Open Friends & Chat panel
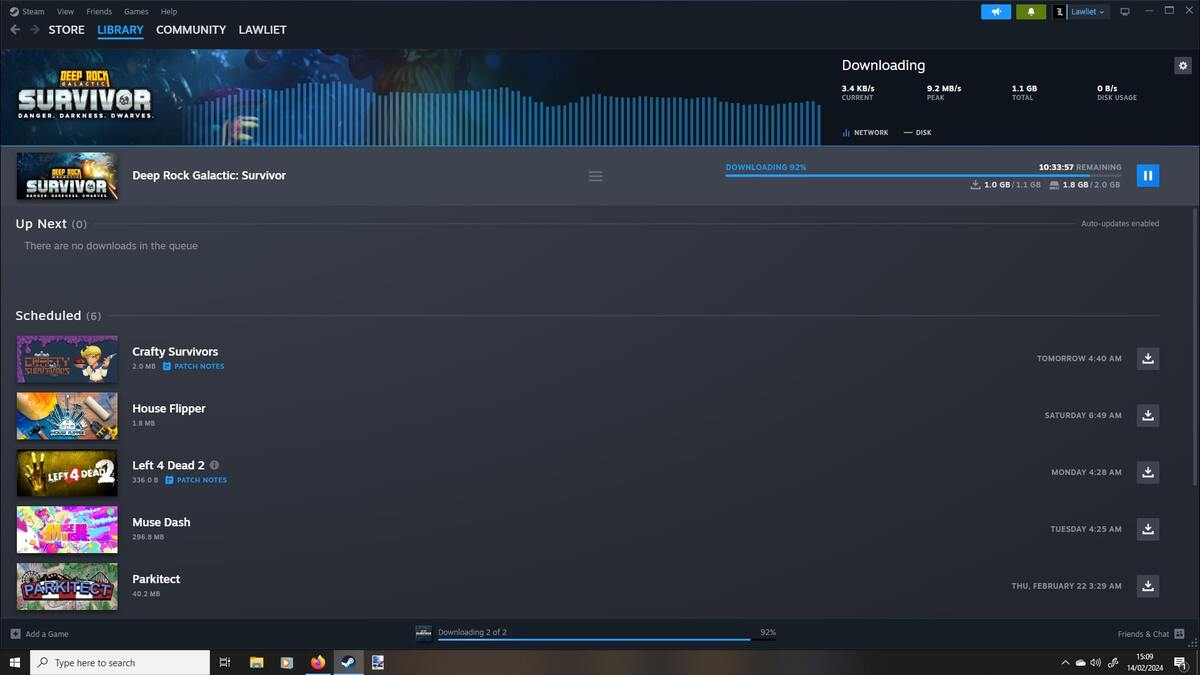 (x=1150, y=634)
